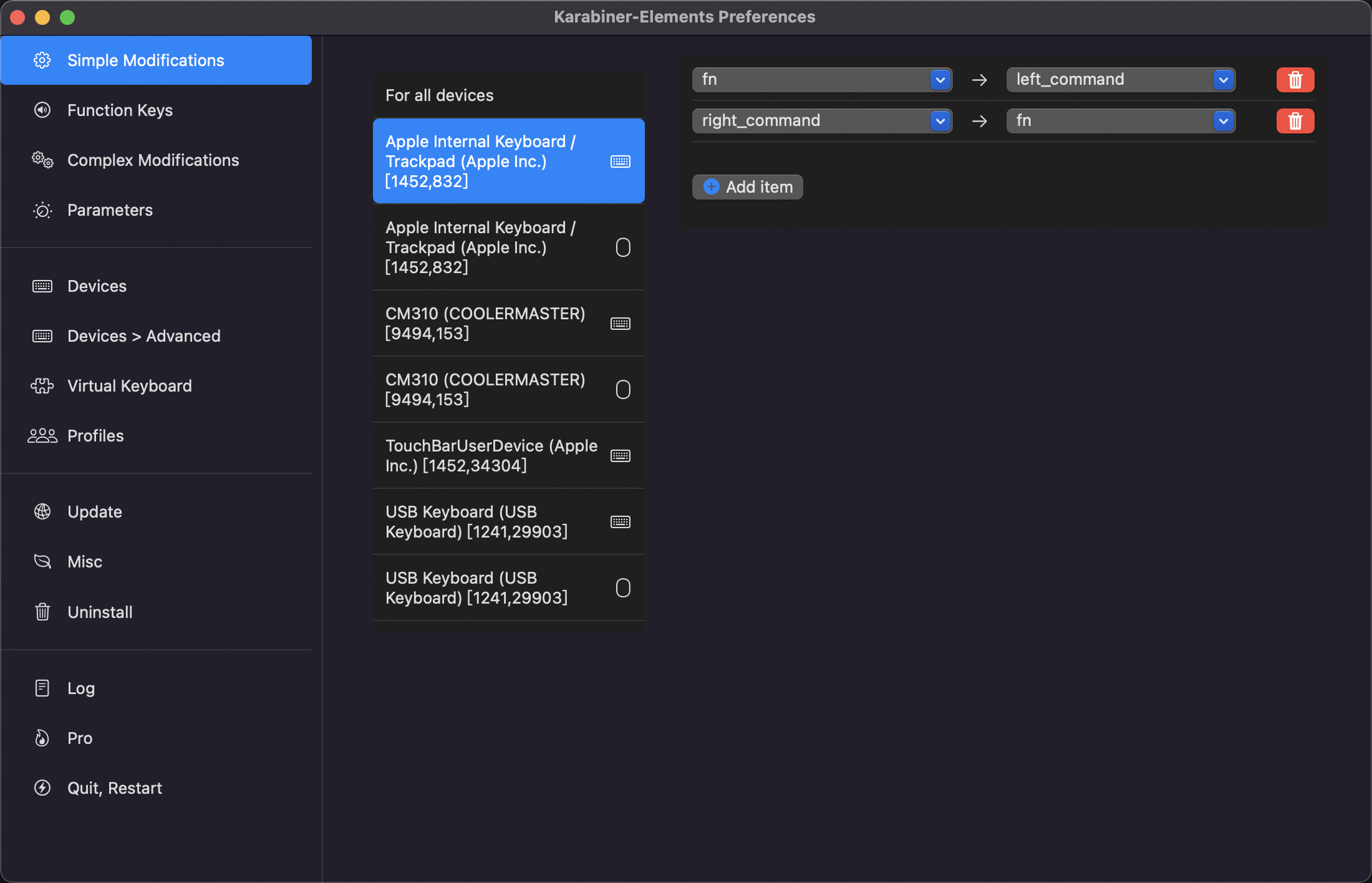Click mouse icon on second USB Keyboard row
The image size is (1372, 883).
tap(623, 588)
